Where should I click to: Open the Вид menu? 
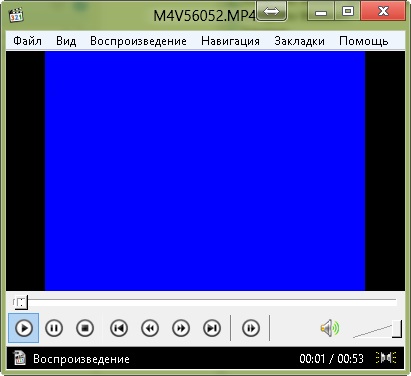(66, 41)
